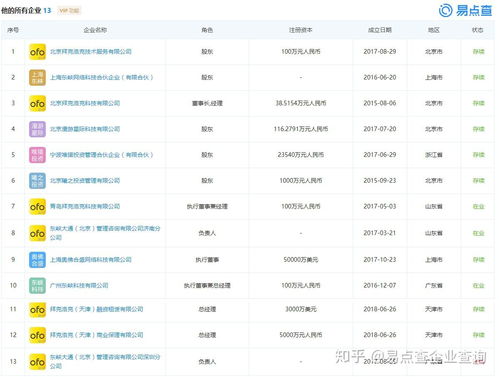Click the blue company logo in row 6

(x=37, y=181)
